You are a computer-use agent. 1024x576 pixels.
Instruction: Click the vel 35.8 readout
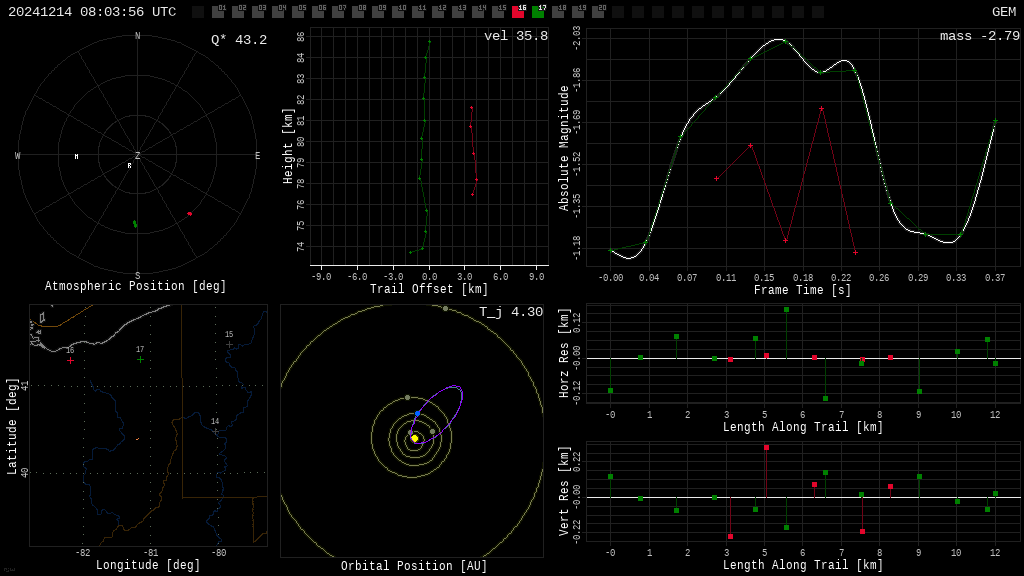pyautogui.click(x=515, y=36)
